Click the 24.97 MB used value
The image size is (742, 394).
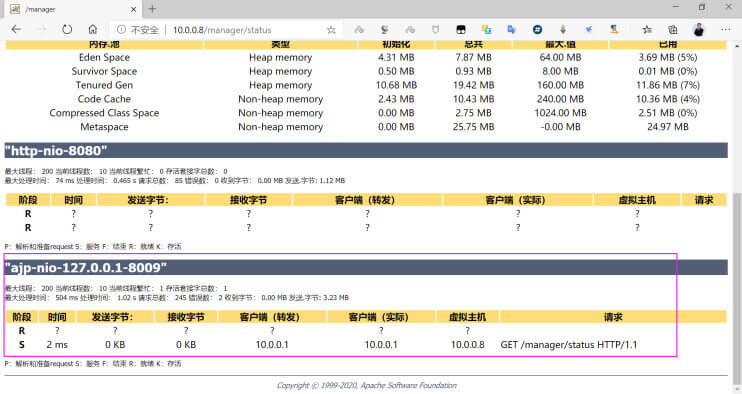point(668,127)
